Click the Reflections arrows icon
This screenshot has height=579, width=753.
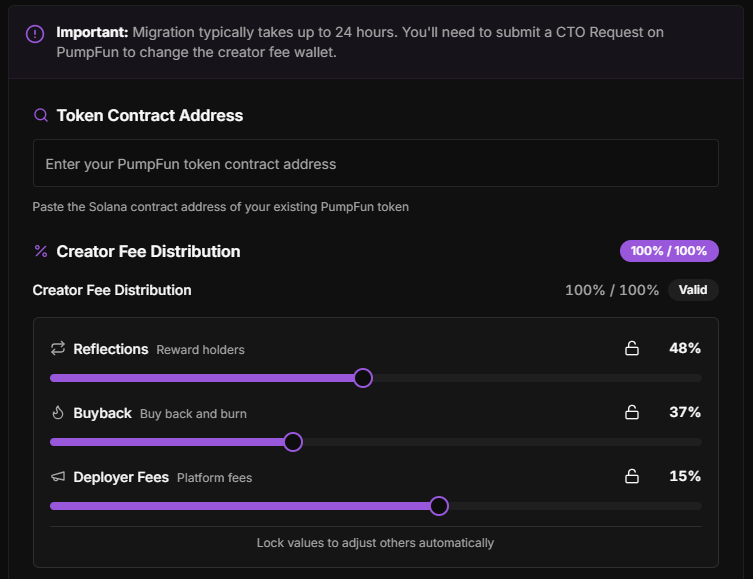(58, 349)
